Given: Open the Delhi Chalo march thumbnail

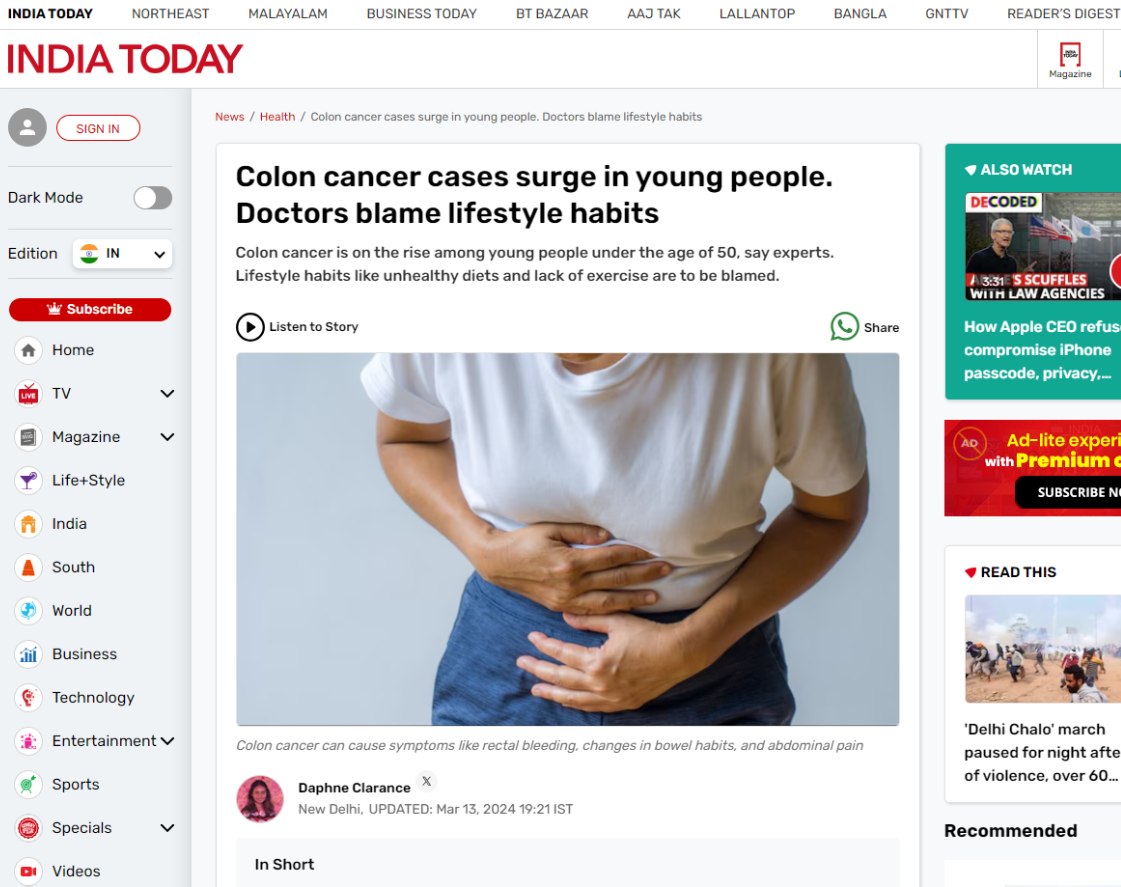Looking at the screenshot, I should click(1042, 649).
